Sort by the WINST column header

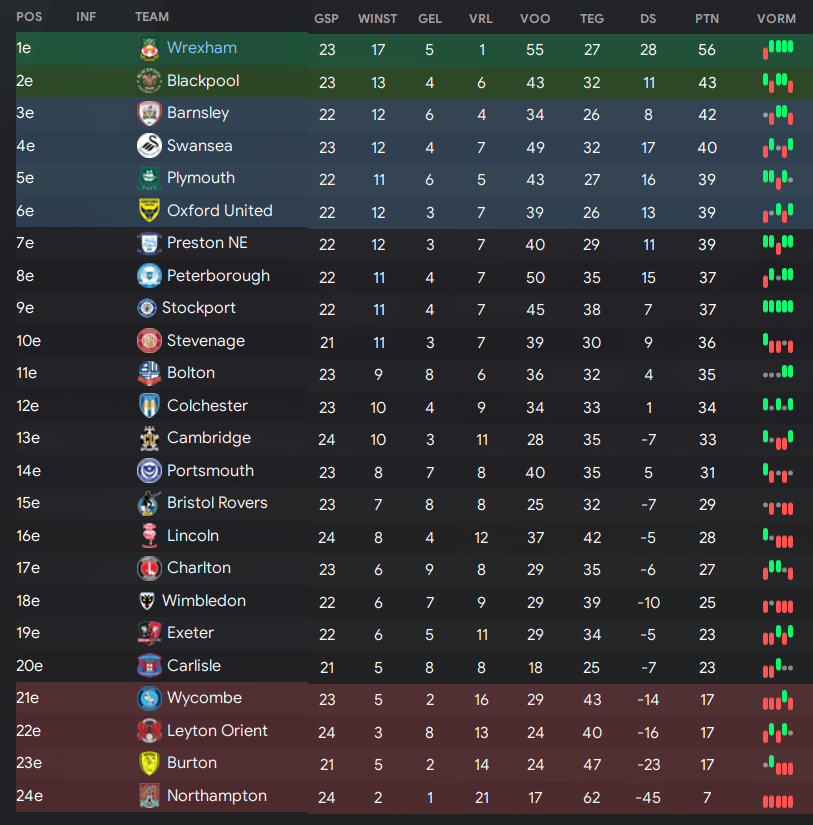pyautogui.click(x=377, y=18)
